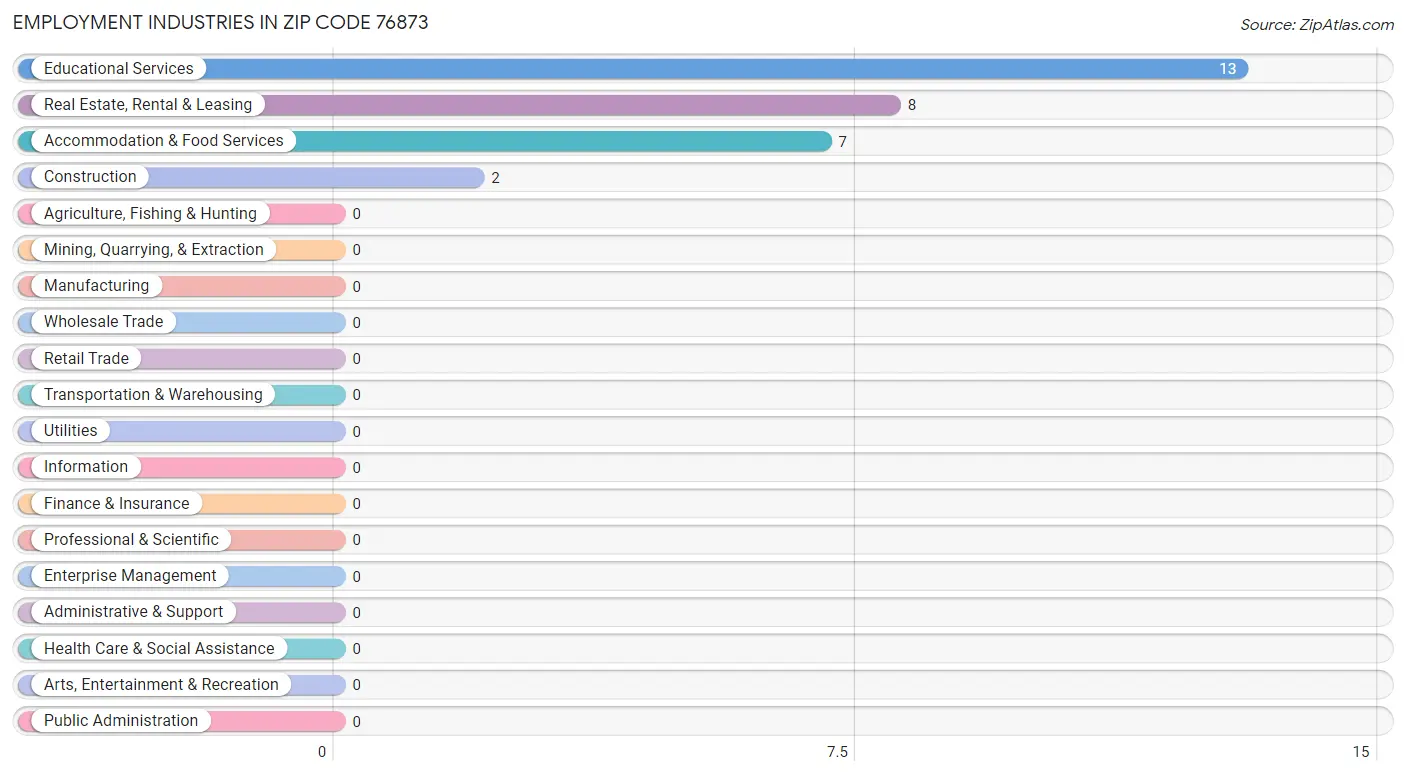Select the Wholesale Trade label
The height and width of the screenshot is (776, 1406).
pos(104,322)
